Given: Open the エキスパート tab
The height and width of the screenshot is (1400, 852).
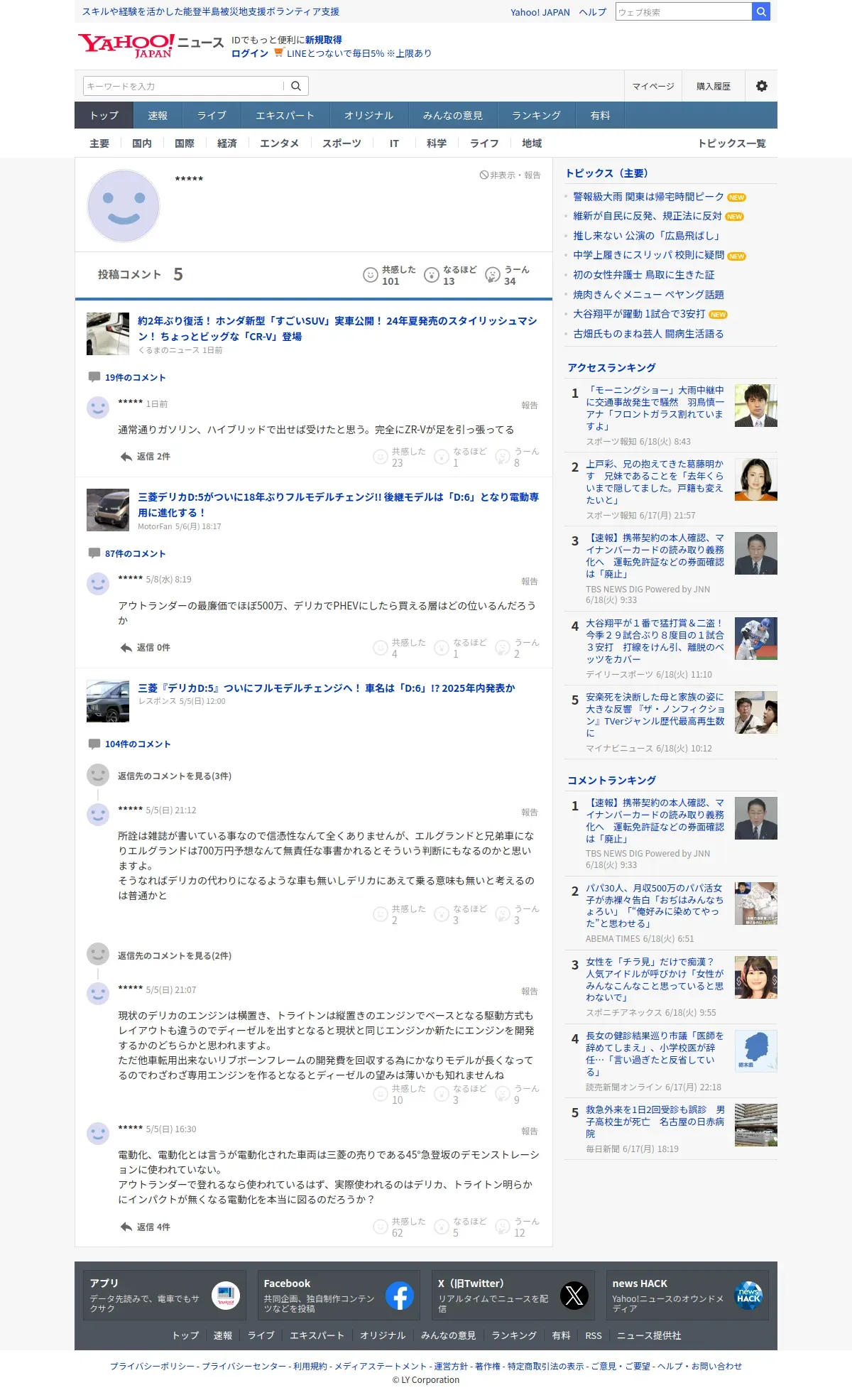Looking at the screenshot, I should 285,115.
